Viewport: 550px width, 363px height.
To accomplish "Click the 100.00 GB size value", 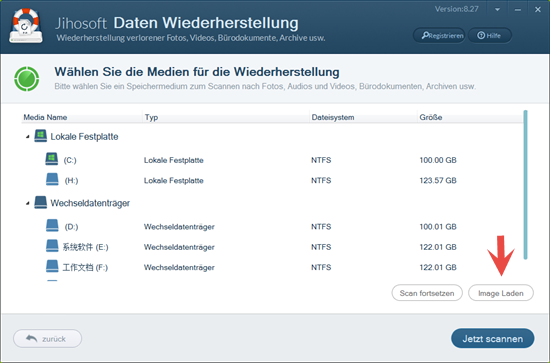I will point(438,160).
